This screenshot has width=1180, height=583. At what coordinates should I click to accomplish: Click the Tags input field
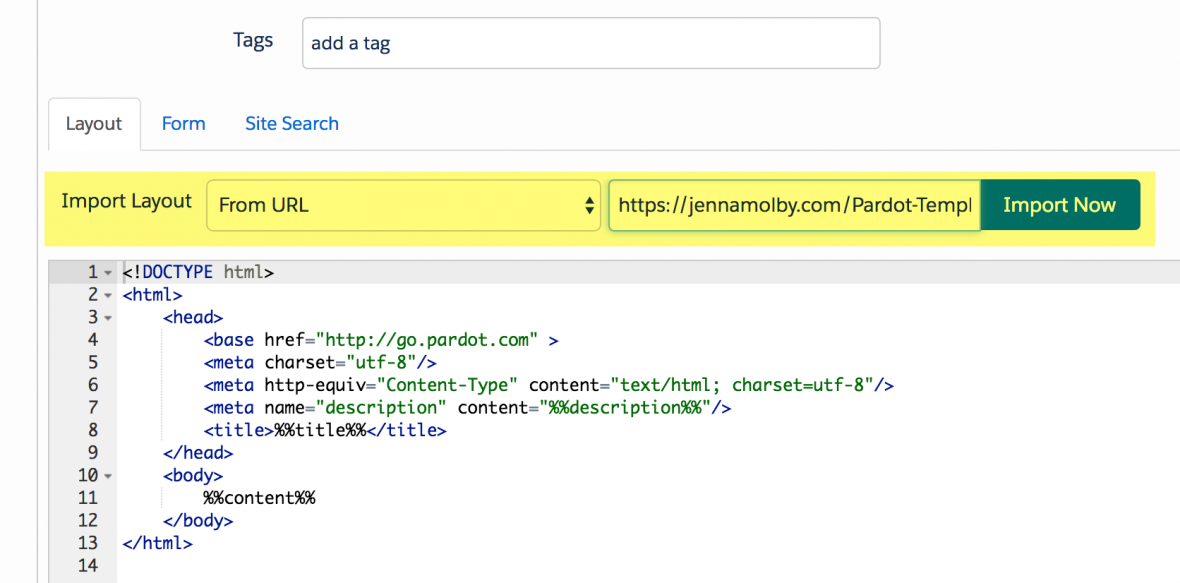pyautogui.click(x=590, y=43)
